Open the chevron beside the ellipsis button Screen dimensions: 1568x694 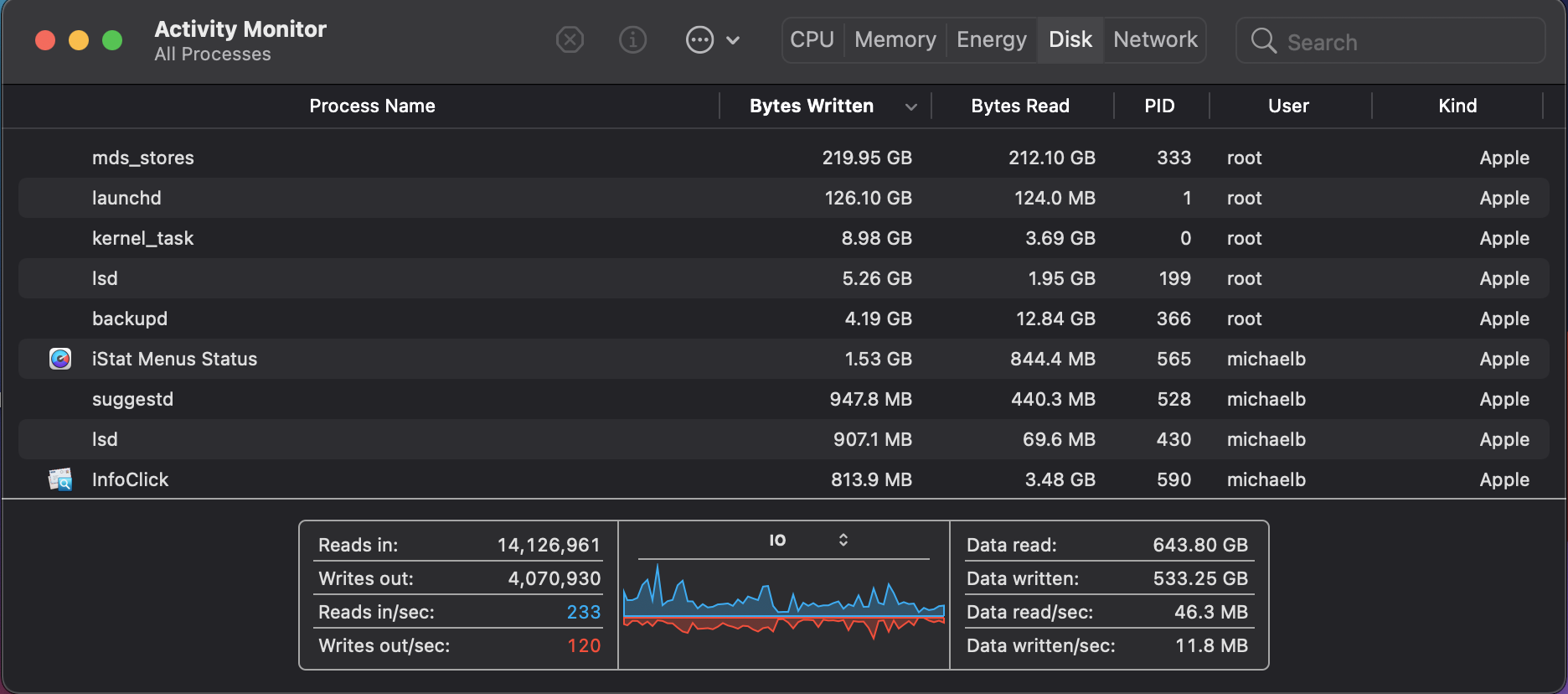click(733, 39)
